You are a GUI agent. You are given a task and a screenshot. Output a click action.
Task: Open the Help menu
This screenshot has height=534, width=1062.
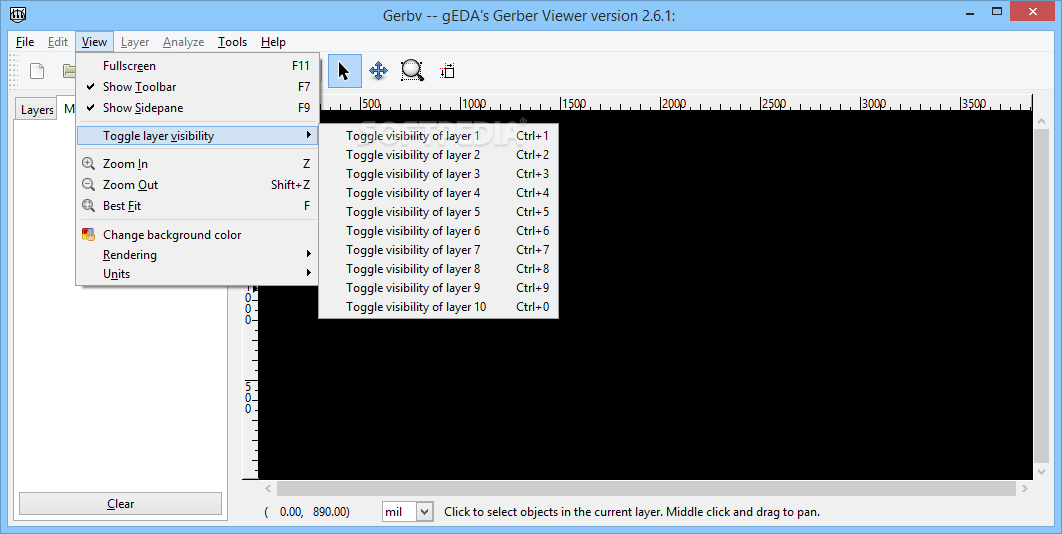click(273, 42)
